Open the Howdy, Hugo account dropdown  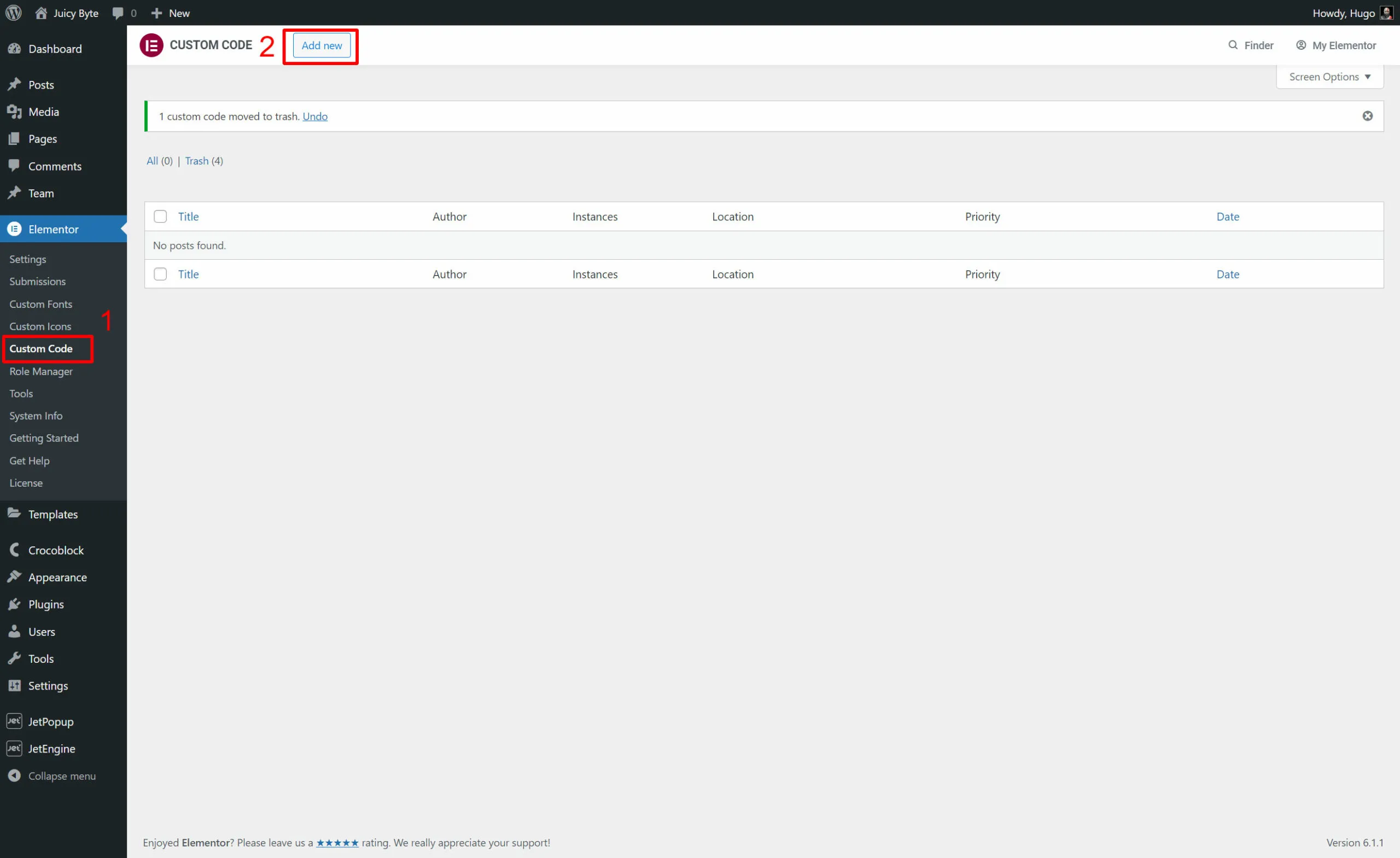[1352, 13]
